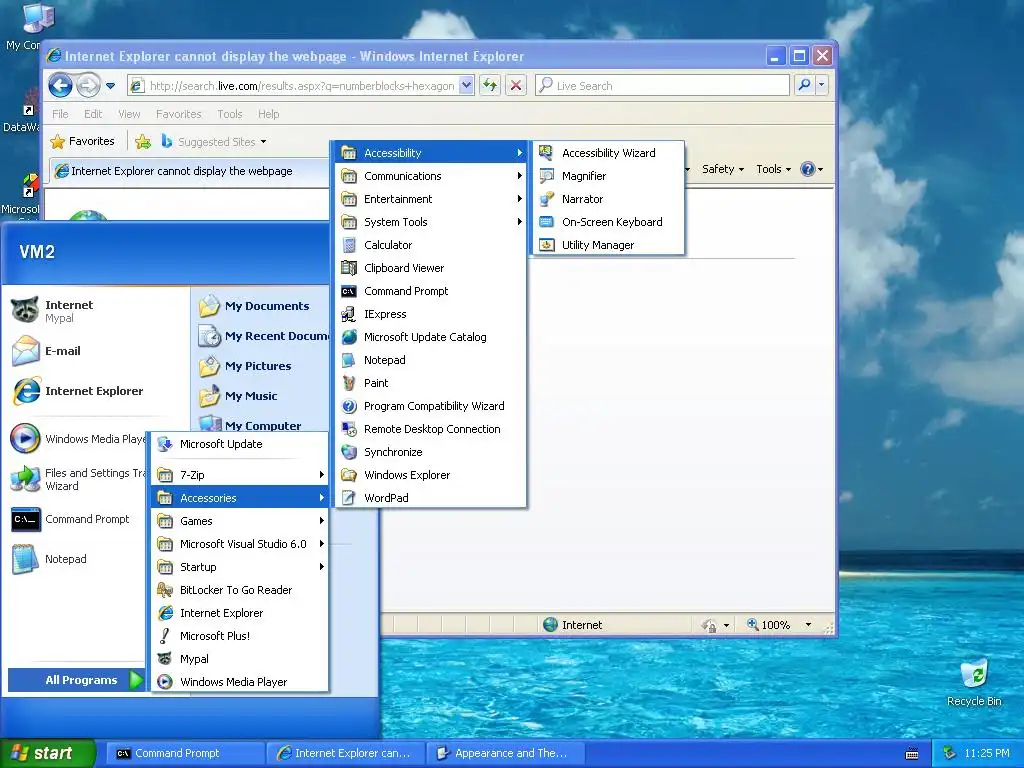Switch to Appearance and Themes taskbar button

(505, 753)
